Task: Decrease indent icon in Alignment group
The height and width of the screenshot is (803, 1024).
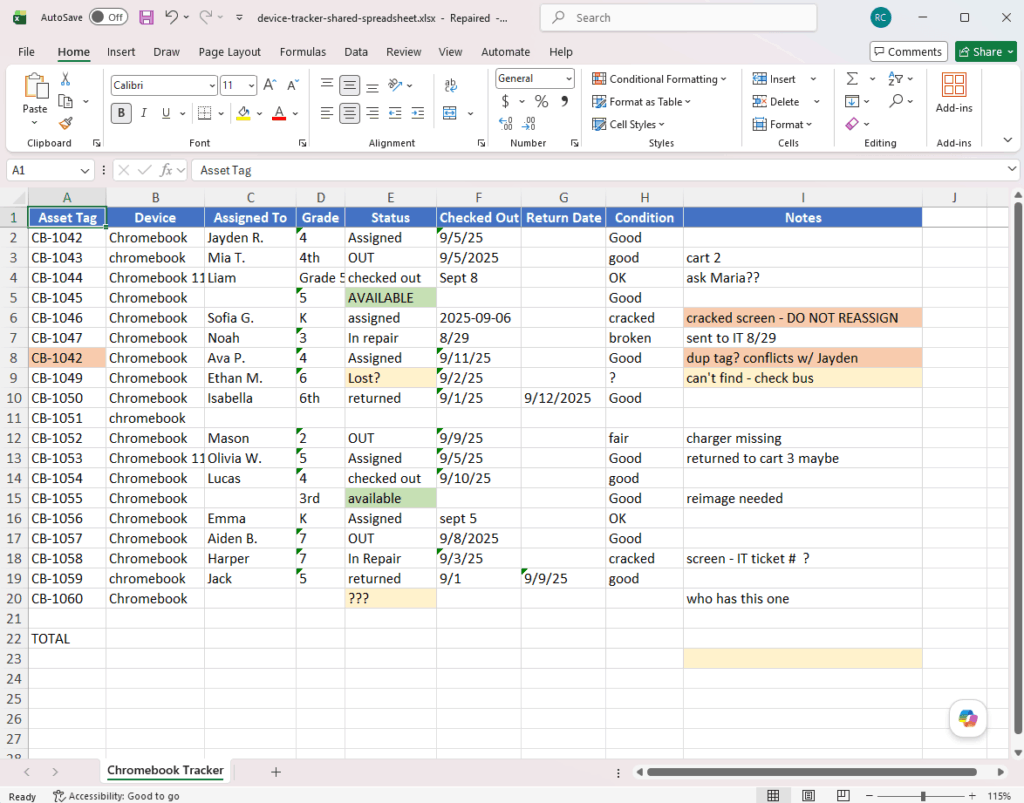Action: [x=395, y=113]
